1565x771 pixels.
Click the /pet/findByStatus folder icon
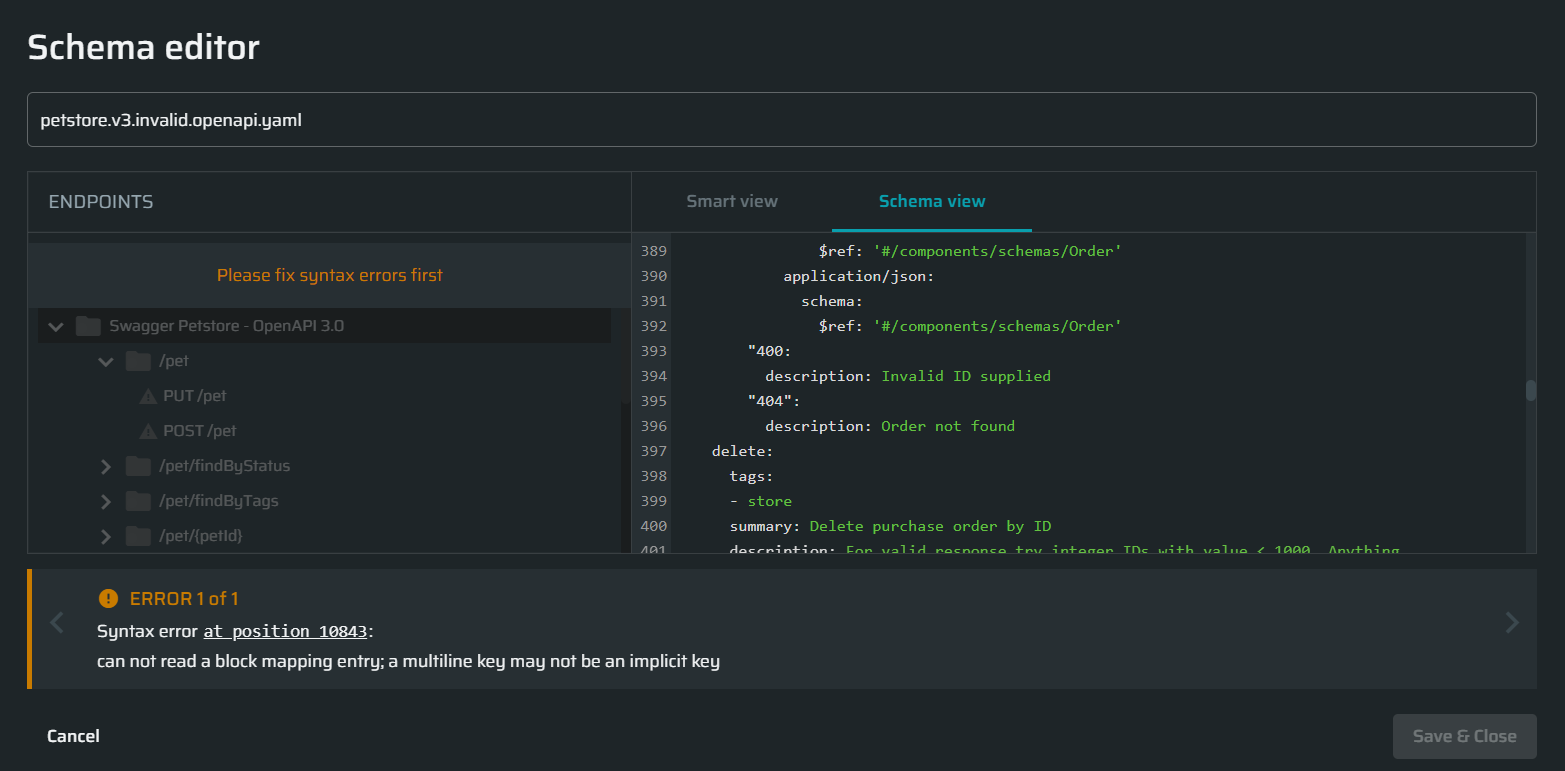click(138, 466)
